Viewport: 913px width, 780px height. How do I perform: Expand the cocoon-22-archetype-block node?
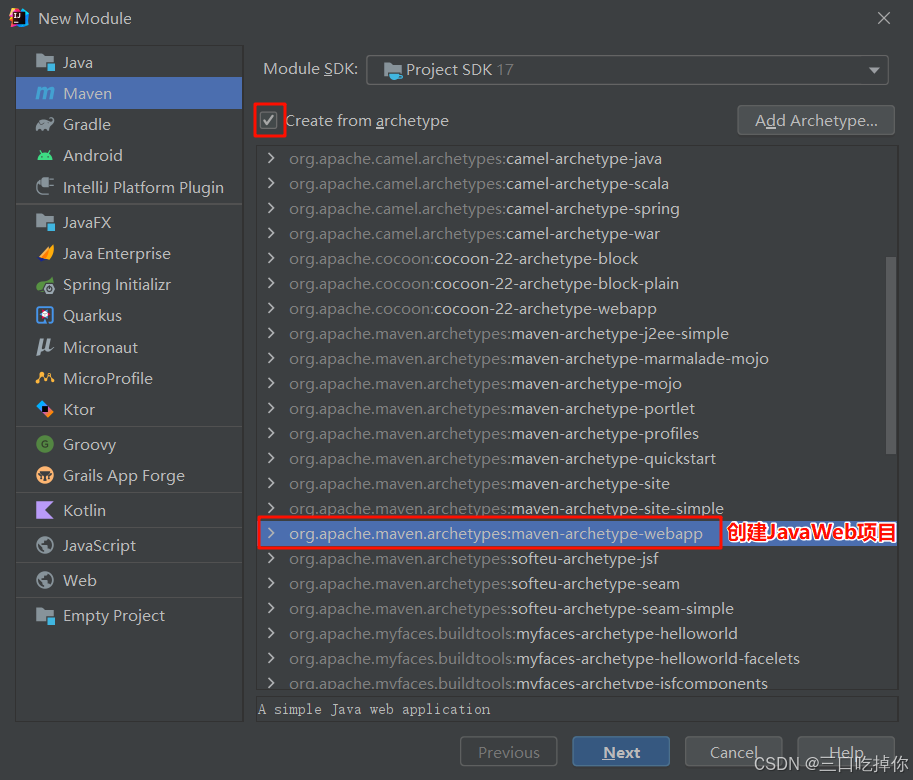coord(271,258)
